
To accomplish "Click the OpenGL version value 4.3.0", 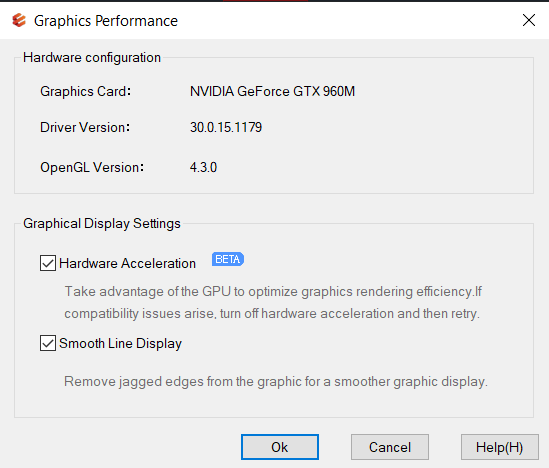I will pyautogui.click(x=203, y=167).
